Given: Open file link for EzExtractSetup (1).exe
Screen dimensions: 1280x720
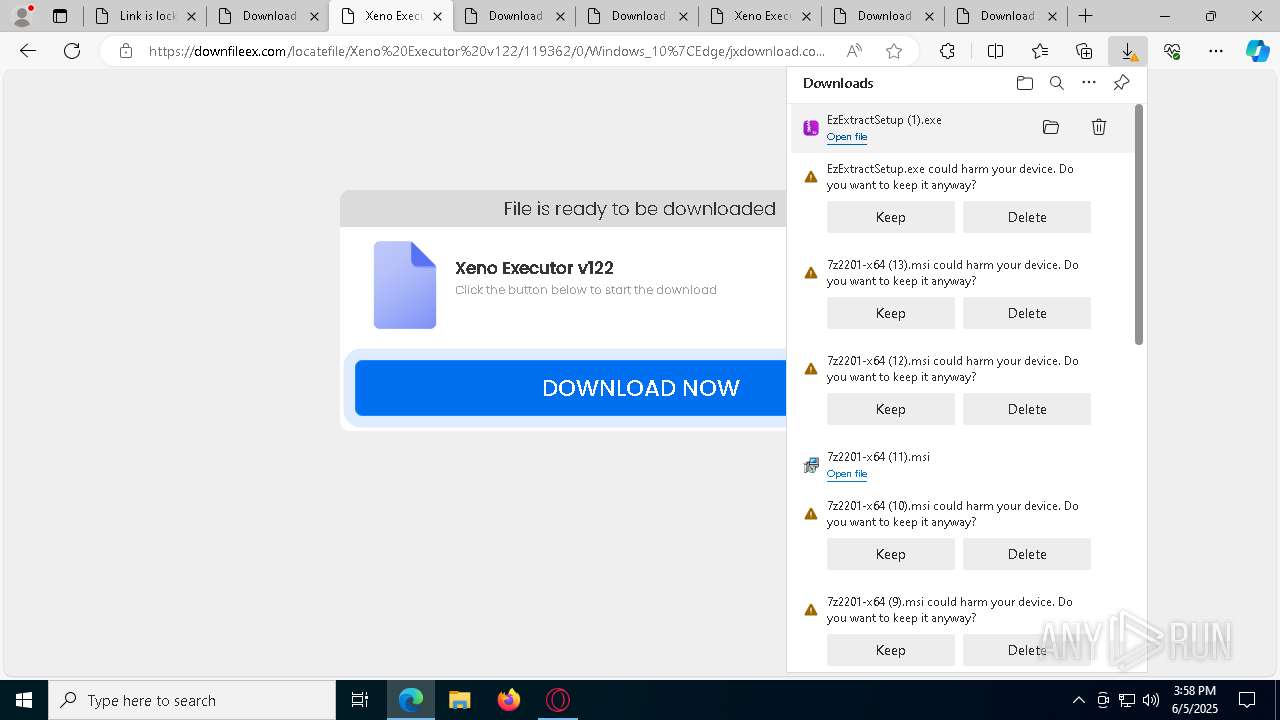Looking at the screenshot, I should (x=847, y=137).
